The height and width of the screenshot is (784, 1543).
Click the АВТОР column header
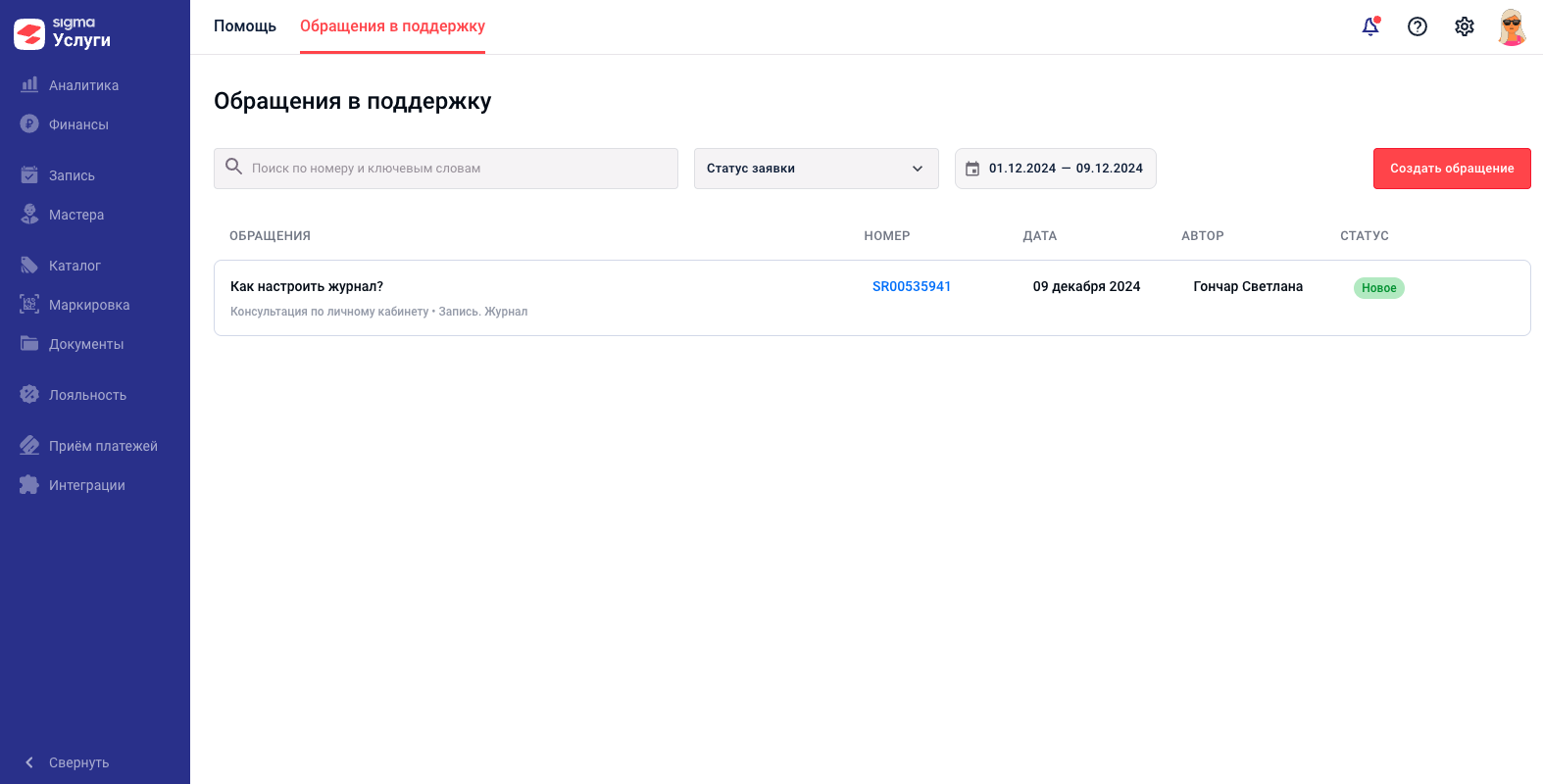(x=1203, y=236)
